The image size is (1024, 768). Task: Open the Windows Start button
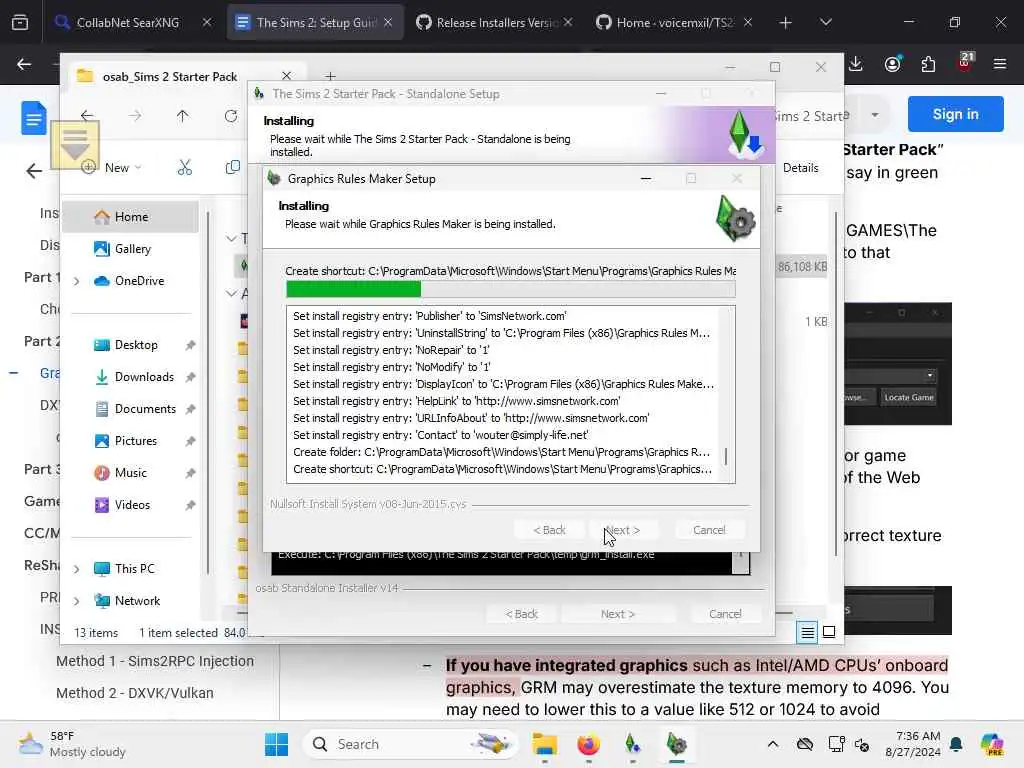(276, 744)
